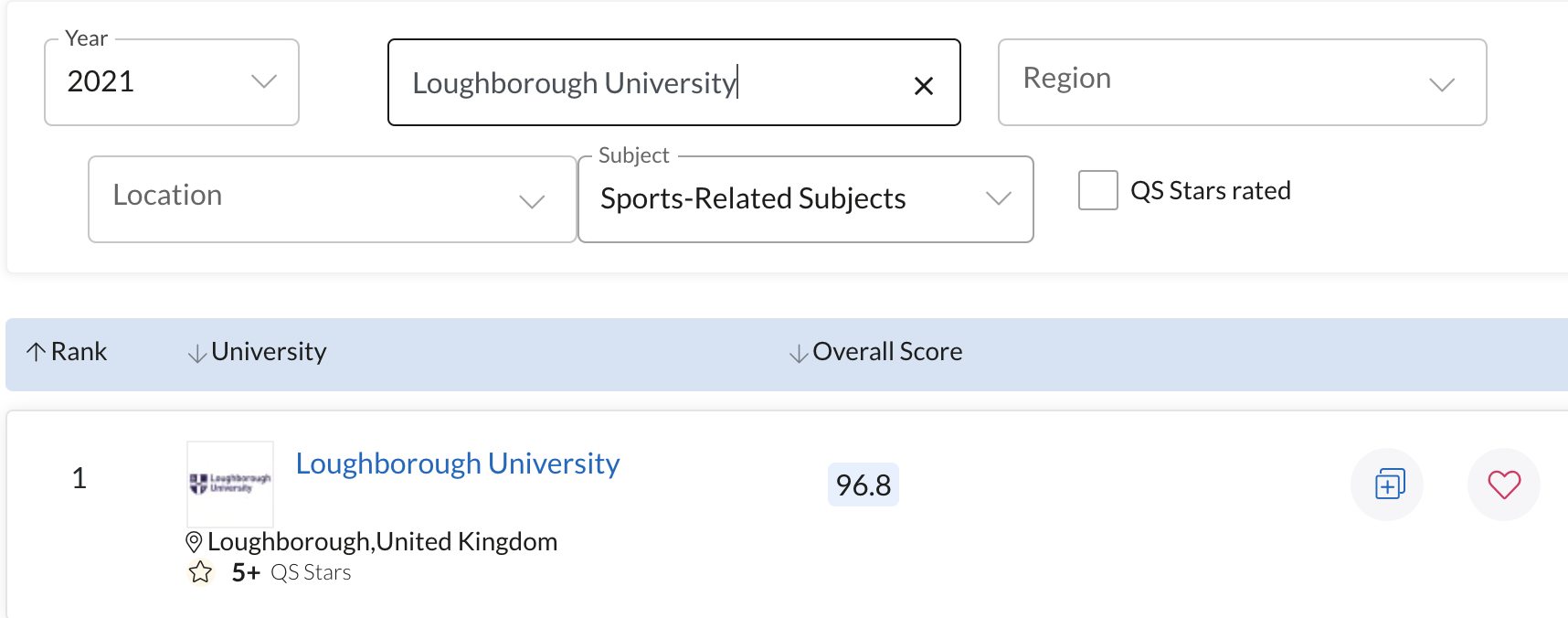Click the University sort down arrow
Viewport: 1568px width, 618px height.
[196, 353]
